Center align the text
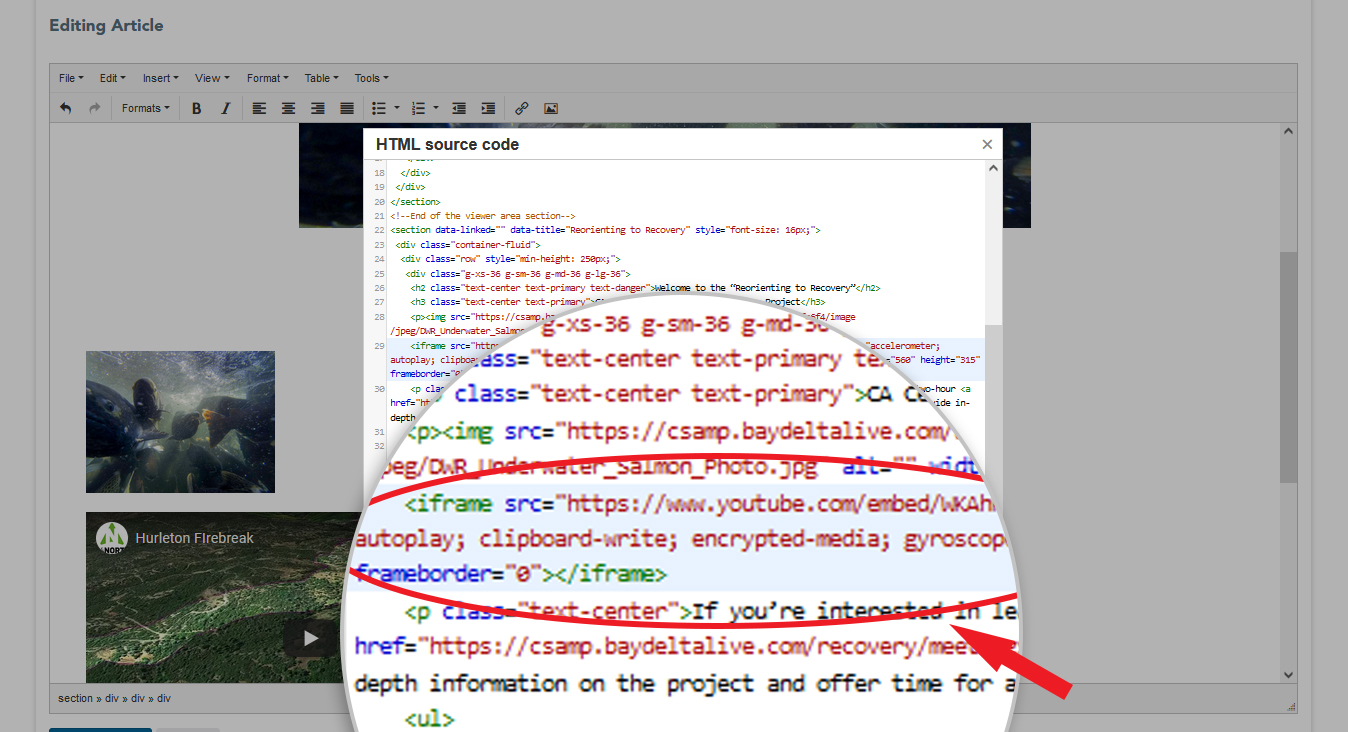This screenshot has height=732, width=1348. pyautogui.click(x=288, y=108)
